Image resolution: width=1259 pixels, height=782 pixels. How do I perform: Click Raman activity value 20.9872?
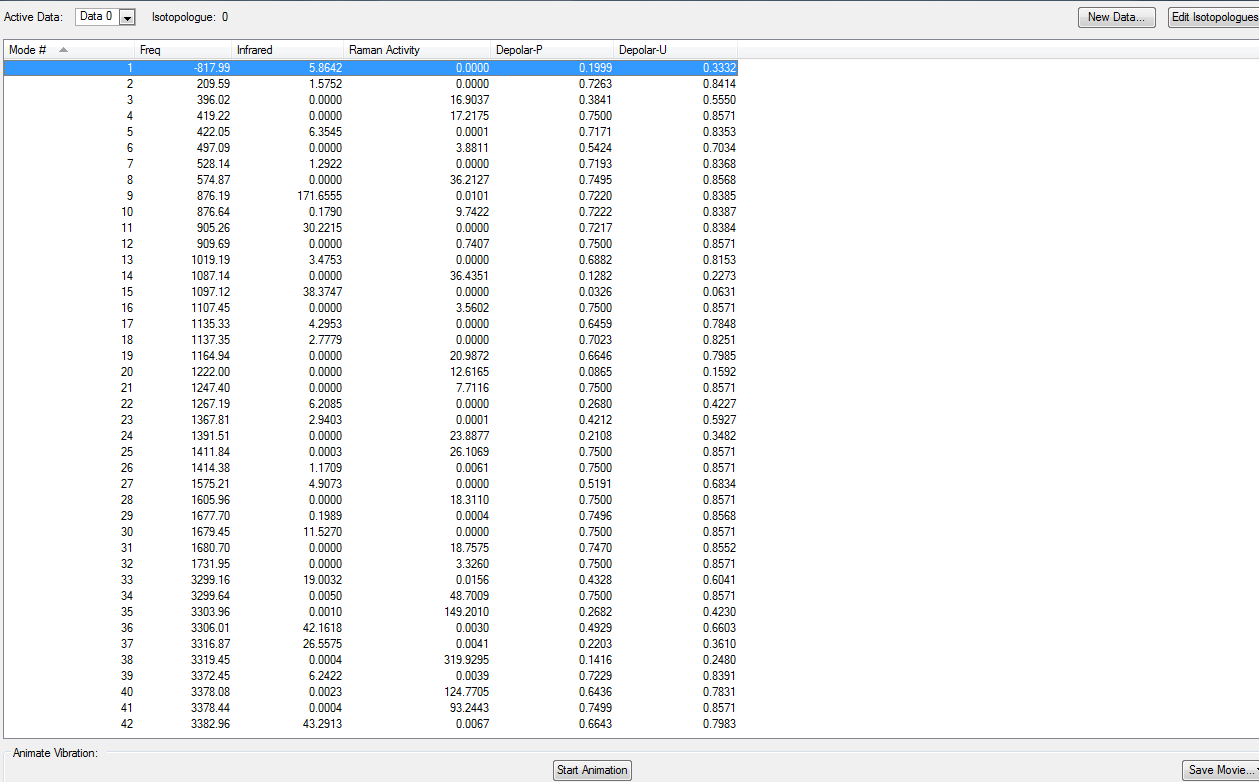pyautogui.click(x=470, y=356)
